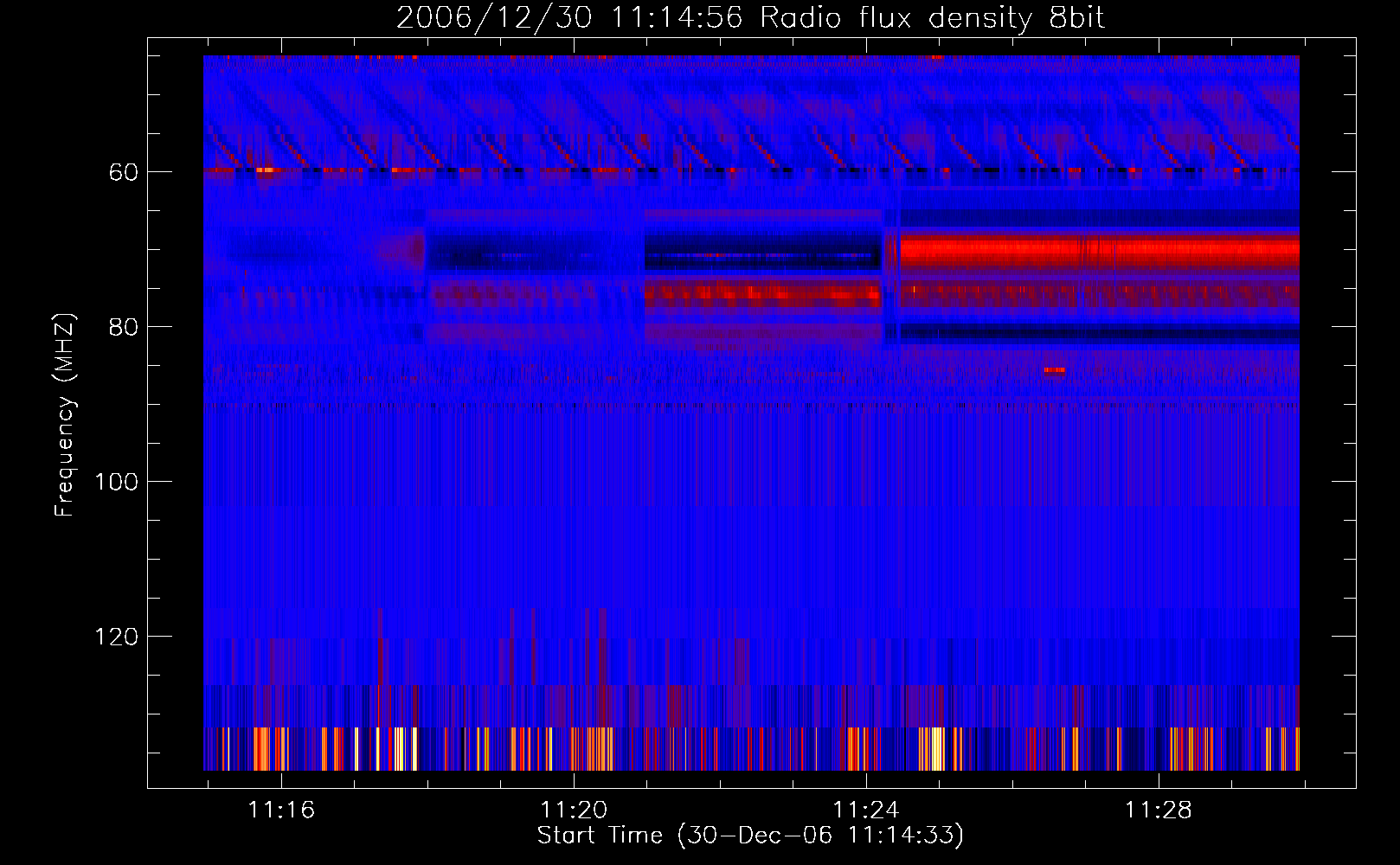The width and height of the screenshot is (1400, 865).
Task: Click the 11:28 time tick label
Action: (1158, 811)
